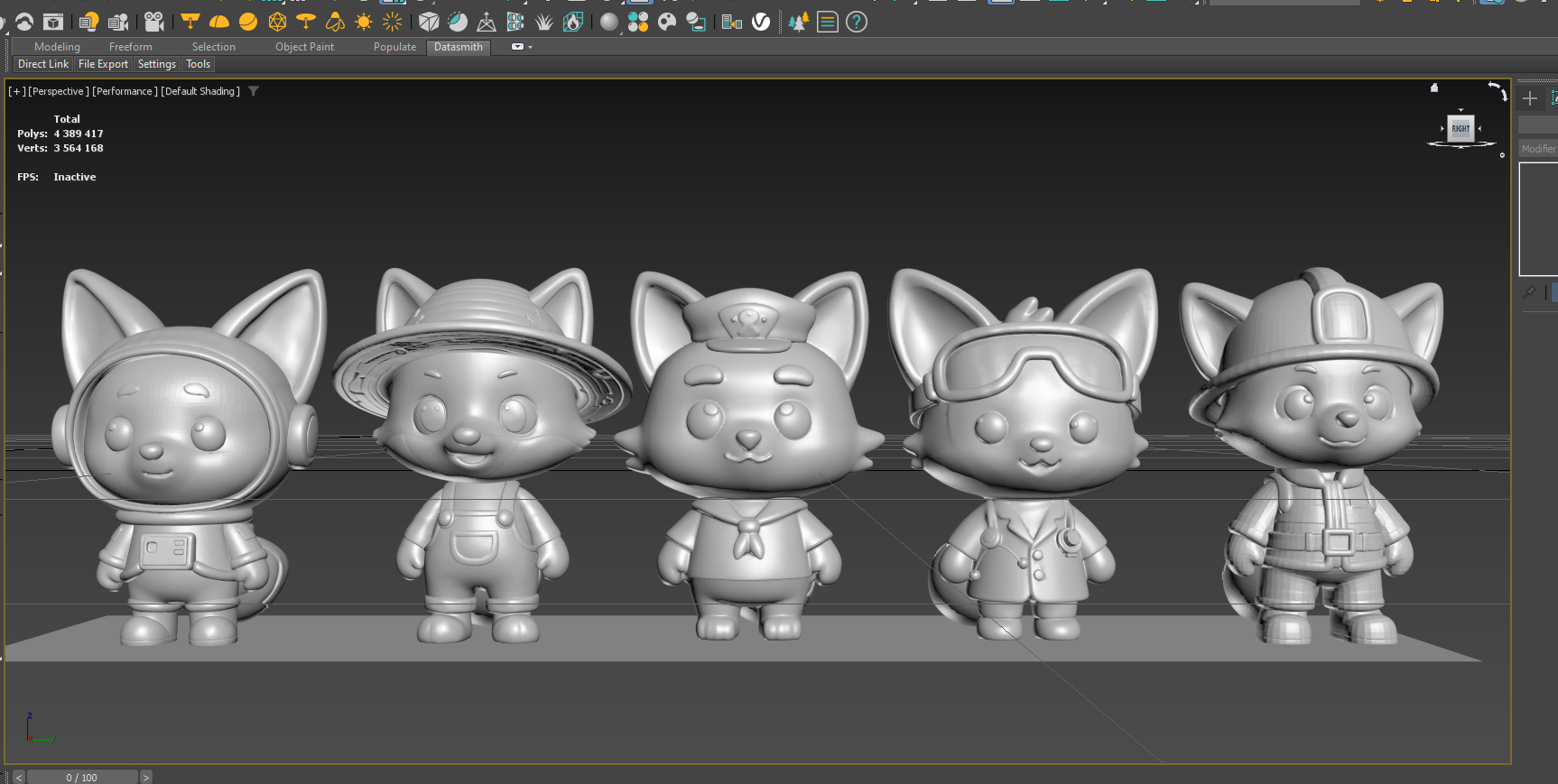Choose the IES light icon
Image resolution: width=1558 pixels, height=784 pixels.
(x=335, y=22)
